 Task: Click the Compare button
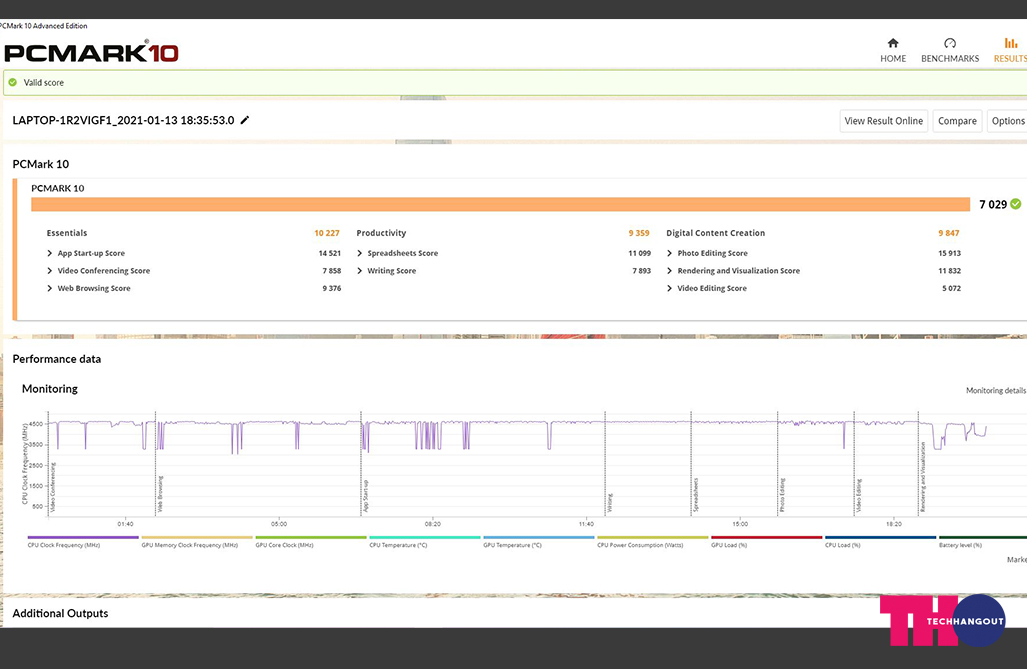(957, 121)
